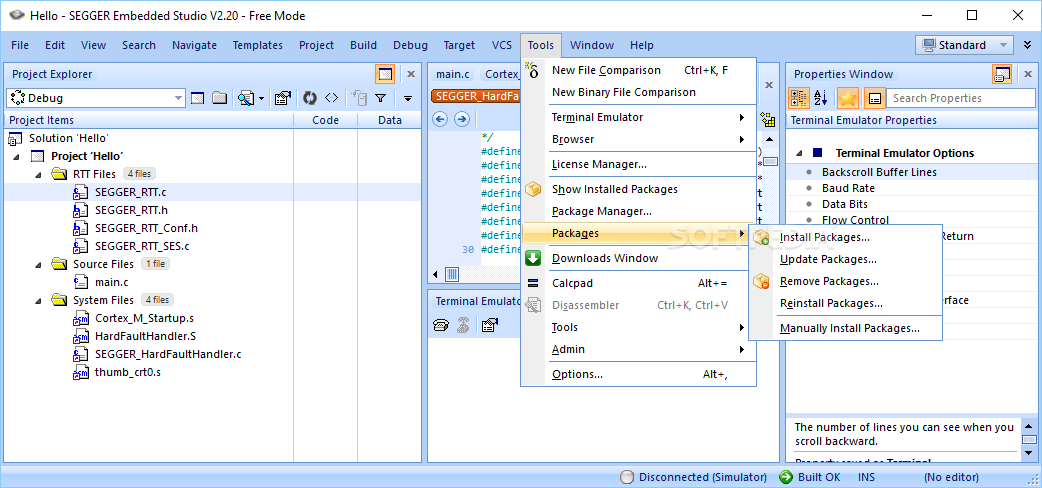Screen dimensions: 1042x488
Task: Choose Update Packages from the submenu
Action: pyautogui.click(x=845, y=259)
